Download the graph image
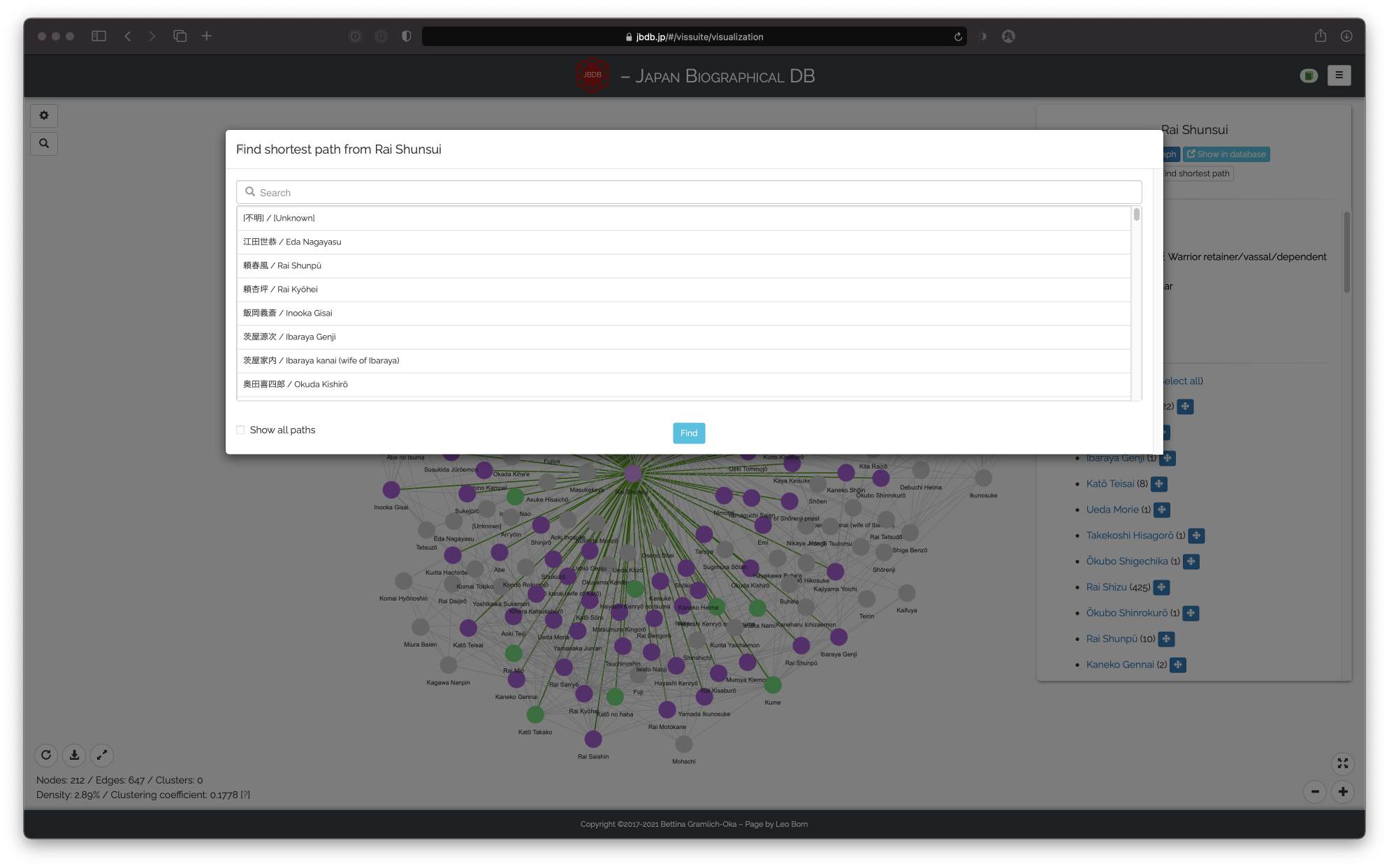 (x=74, y=755)
